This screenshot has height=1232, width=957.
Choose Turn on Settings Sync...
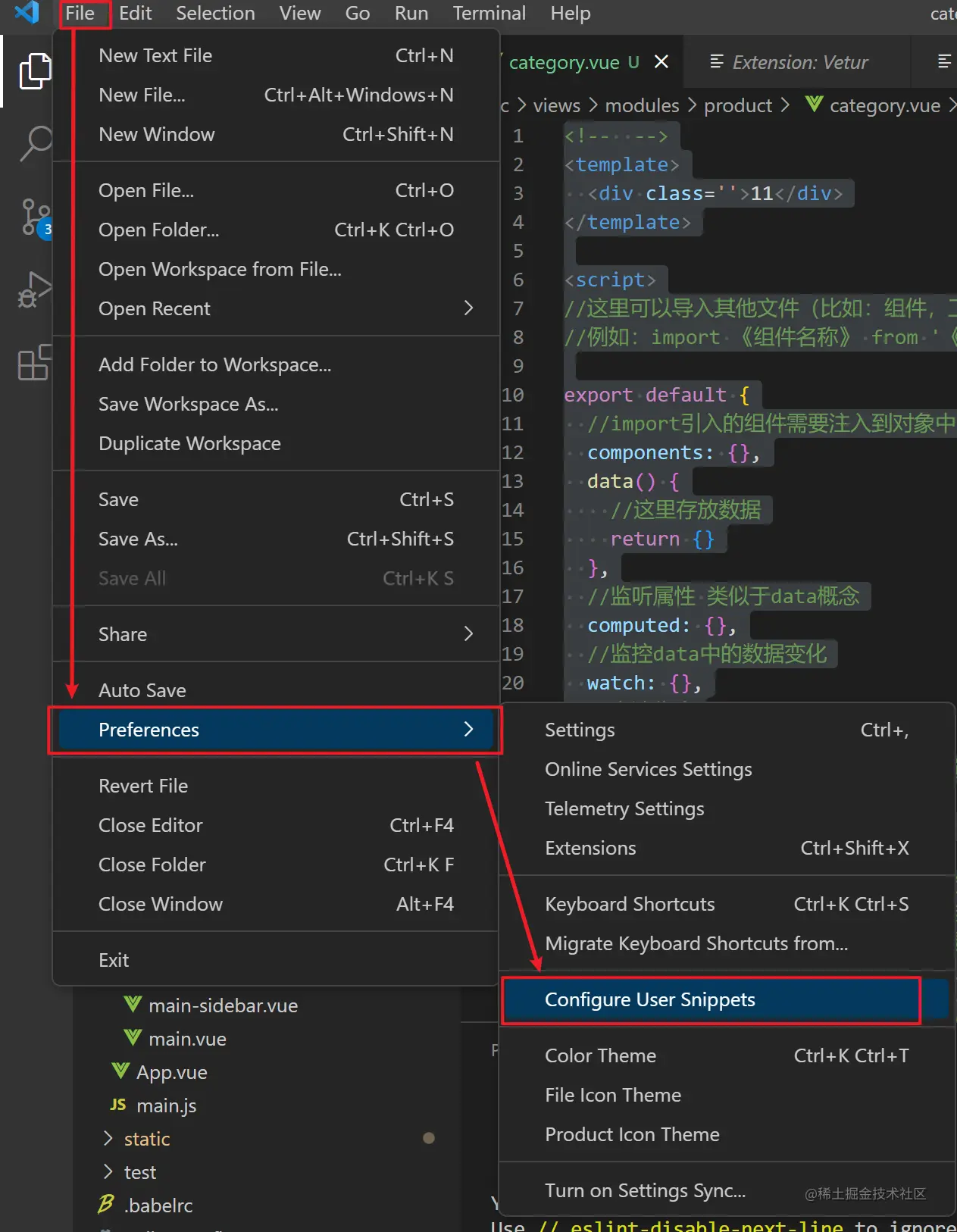point(727,1190)
